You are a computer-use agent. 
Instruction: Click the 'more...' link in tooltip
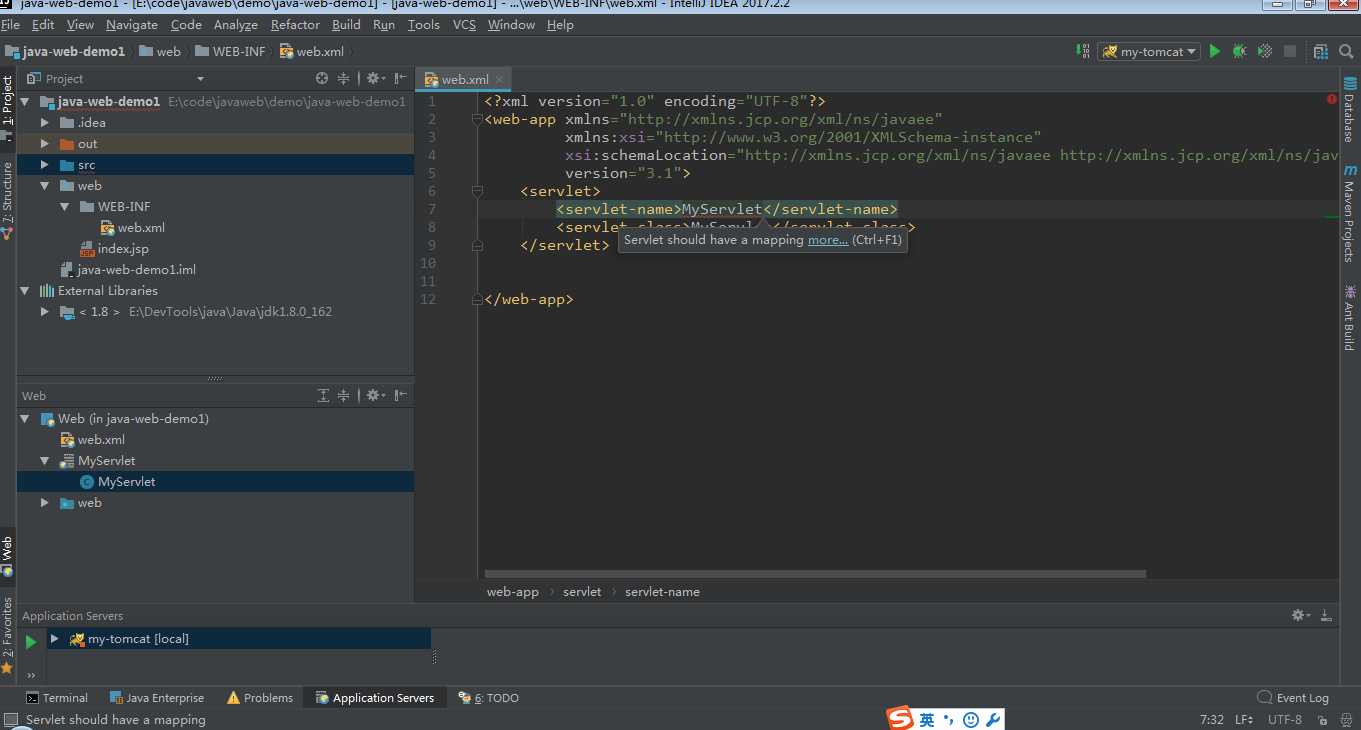point(827,240)
